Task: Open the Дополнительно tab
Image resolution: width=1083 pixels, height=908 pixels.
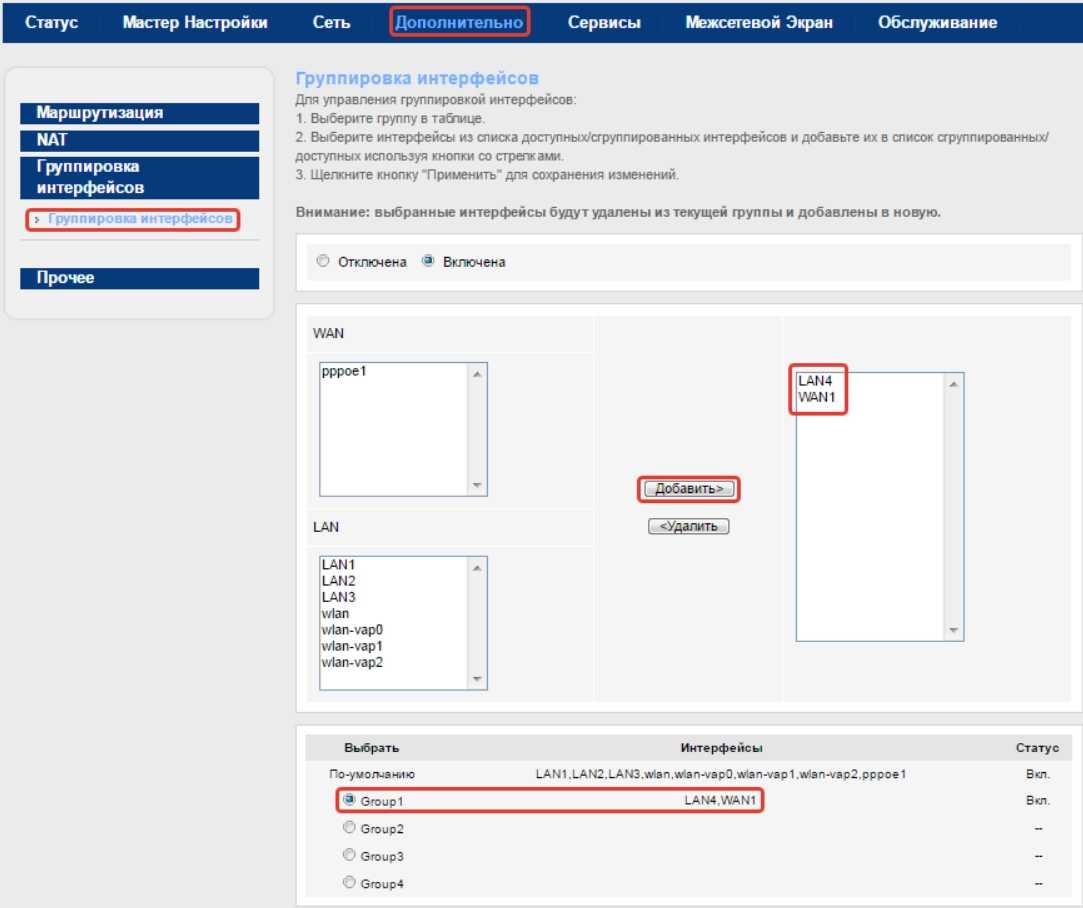Action: click(459, 22)
